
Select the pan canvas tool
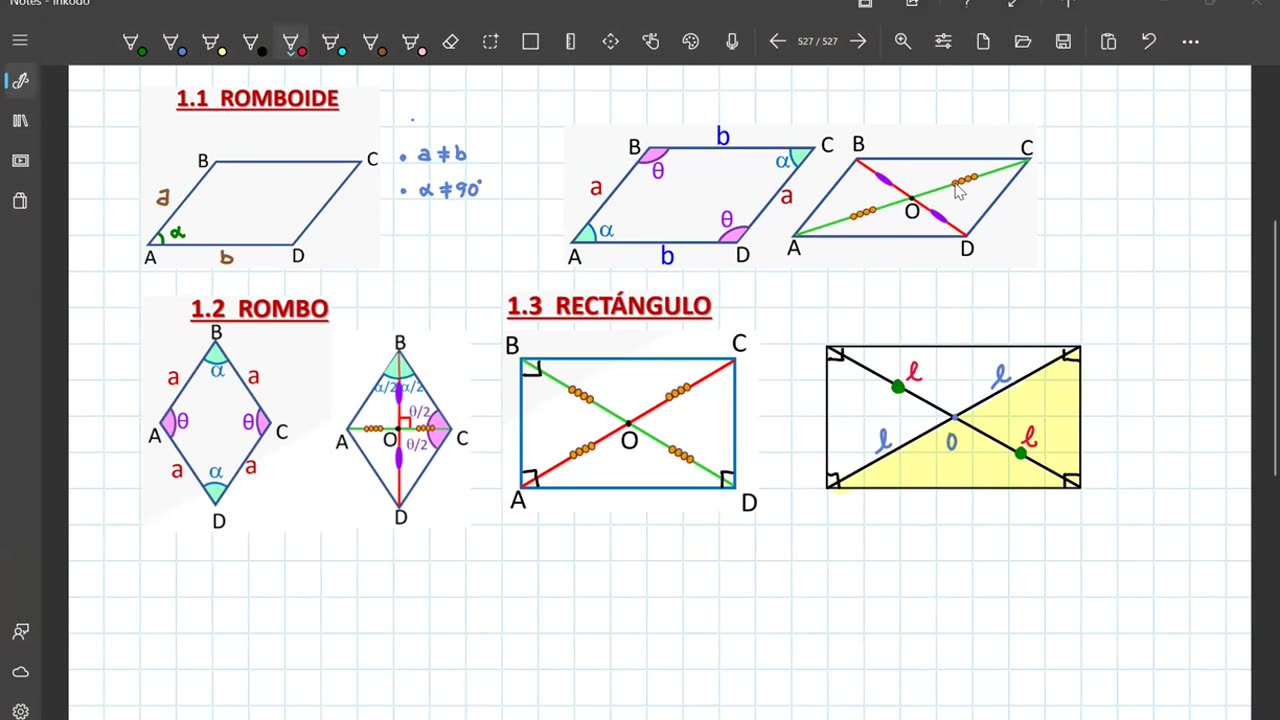tap(610, 42)
